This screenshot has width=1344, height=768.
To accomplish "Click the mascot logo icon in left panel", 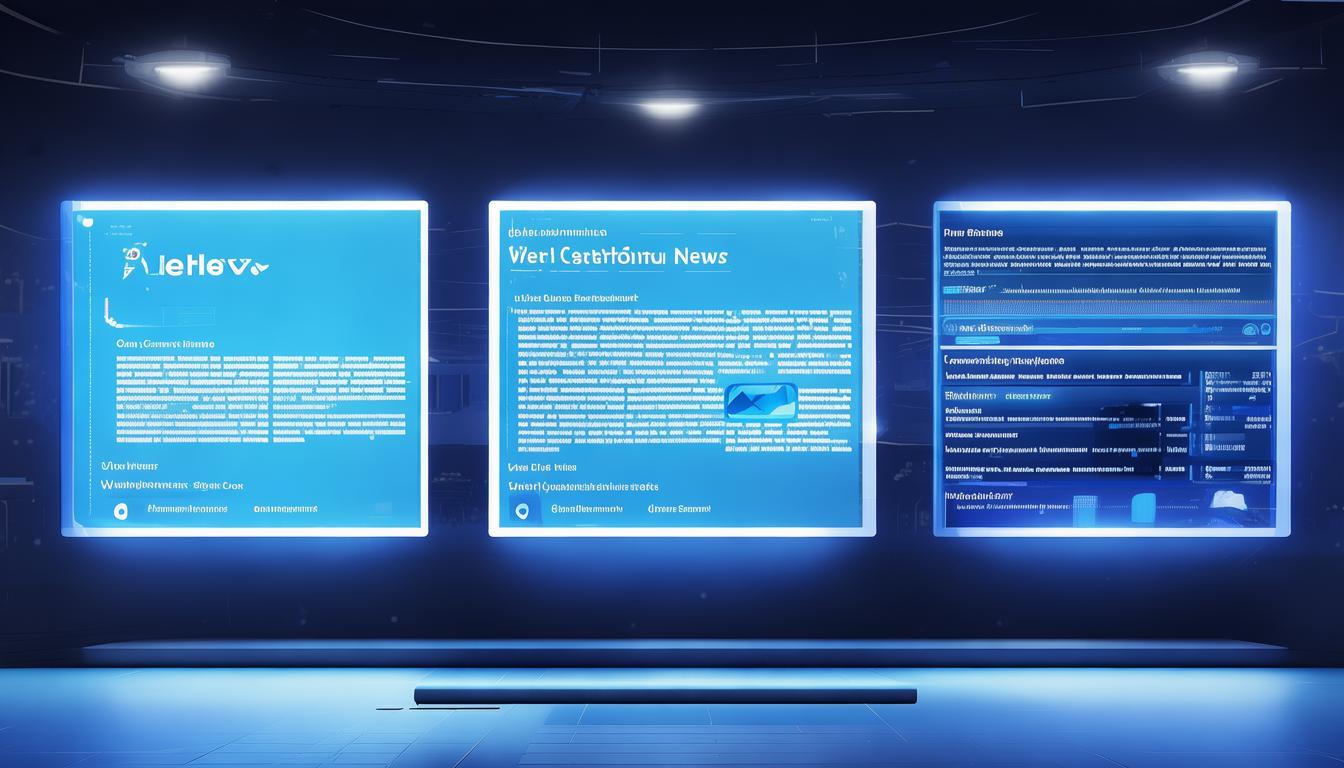I will 131,261.
